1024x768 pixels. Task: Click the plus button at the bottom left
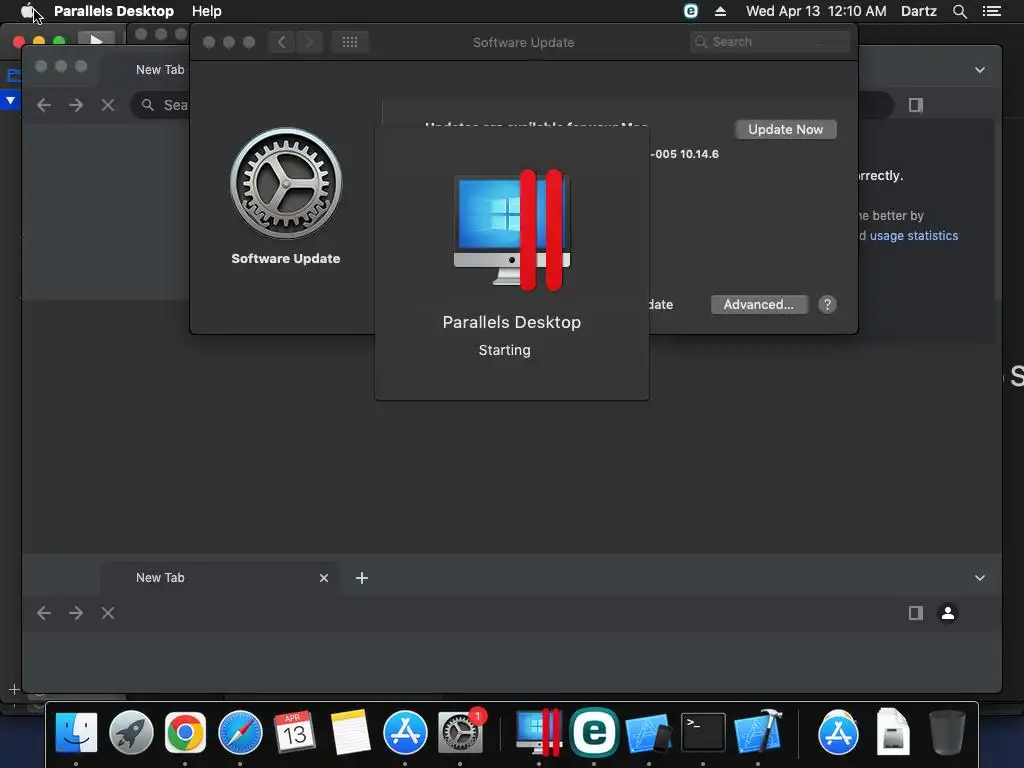[x=14, y=689]
